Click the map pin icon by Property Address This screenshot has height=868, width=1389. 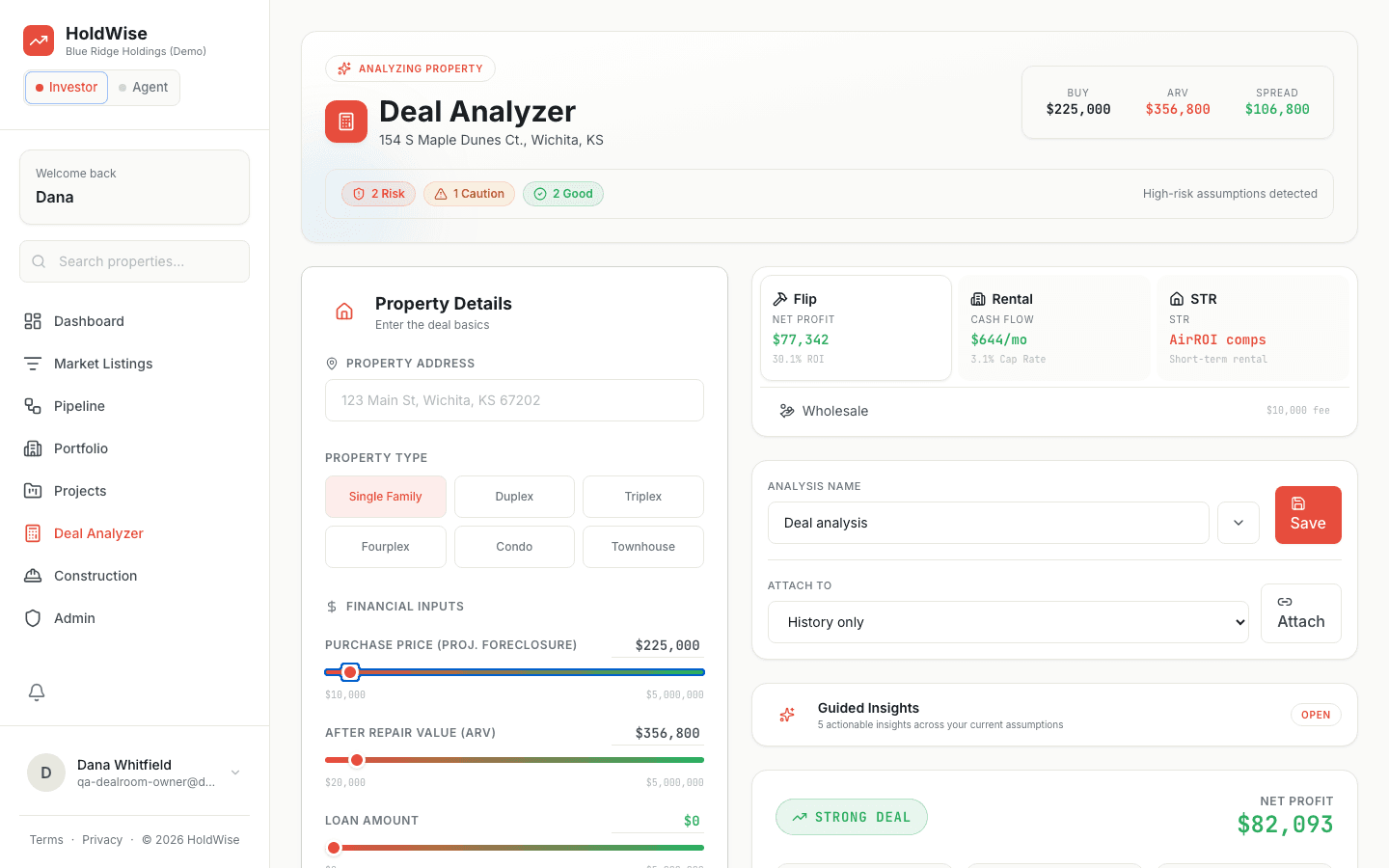click(332, 364)
